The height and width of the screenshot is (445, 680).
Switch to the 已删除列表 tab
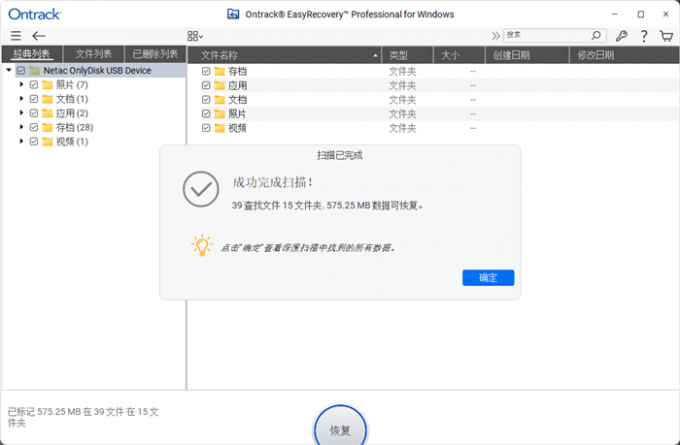point(155,54)
